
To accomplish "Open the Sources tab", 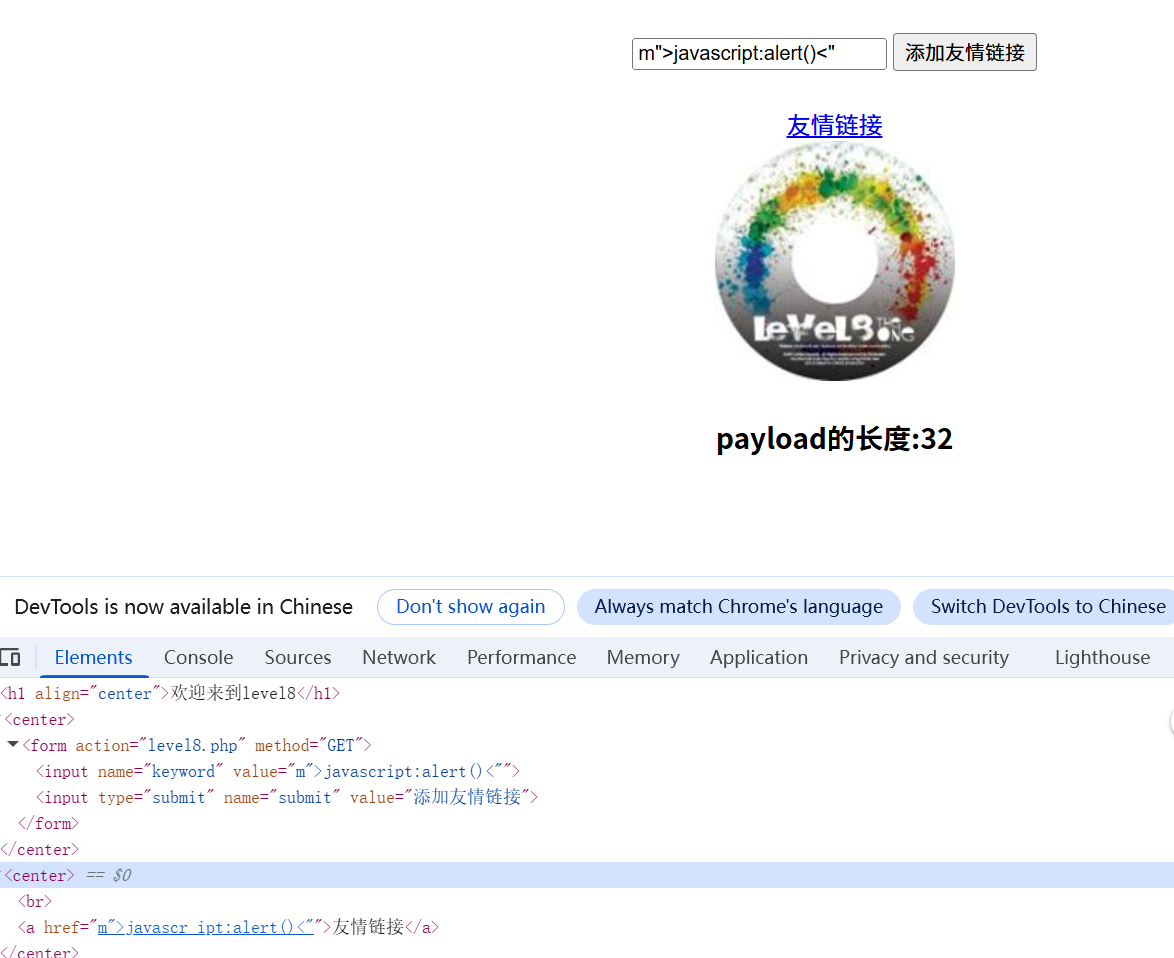I will 297,657.
